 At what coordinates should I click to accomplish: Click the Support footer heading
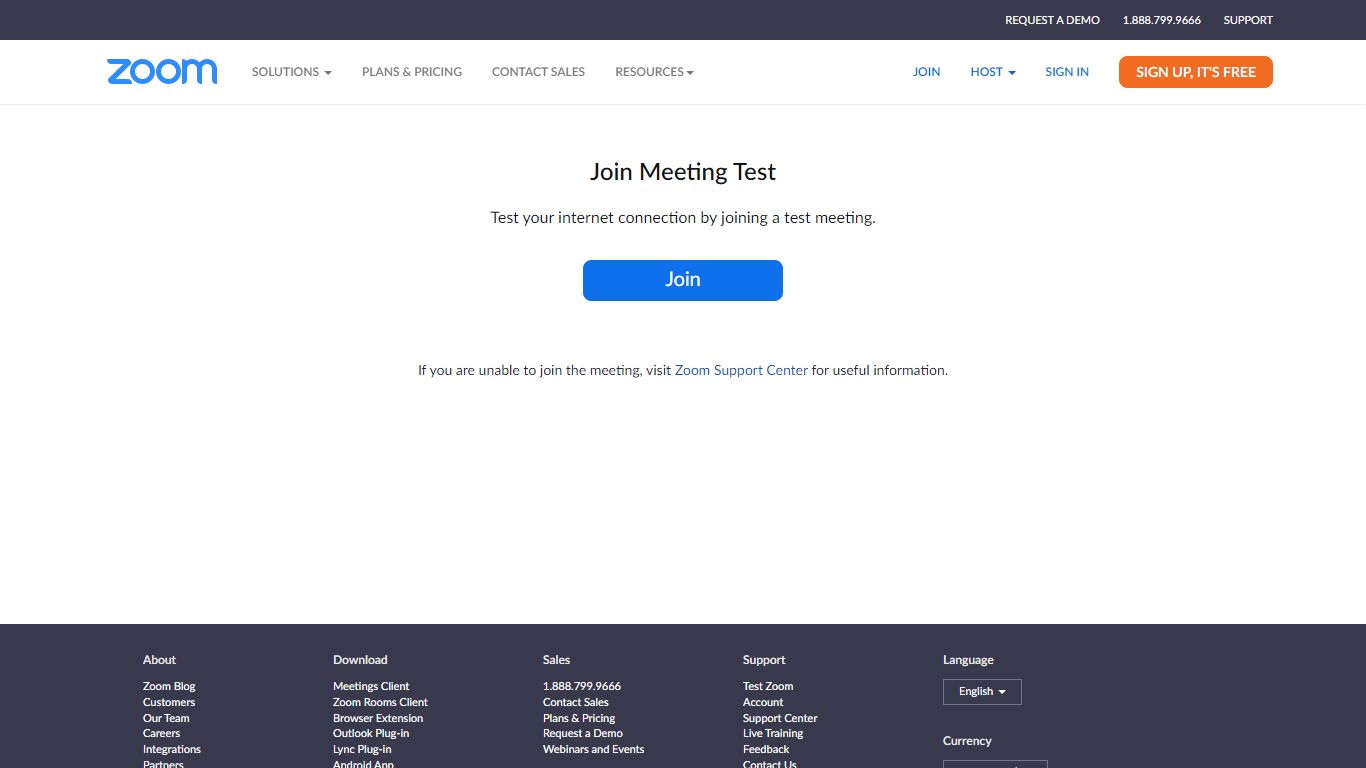[x=764, y=660]
